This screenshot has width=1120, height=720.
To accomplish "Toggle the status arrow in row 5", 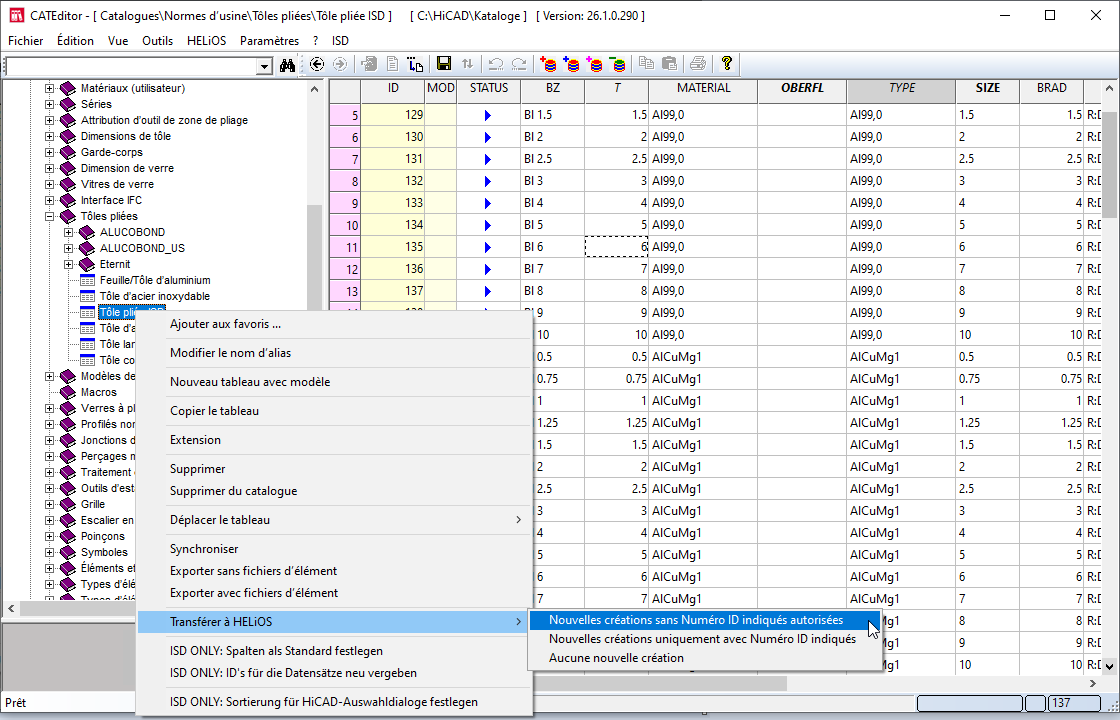I will (x=488, y=115).
